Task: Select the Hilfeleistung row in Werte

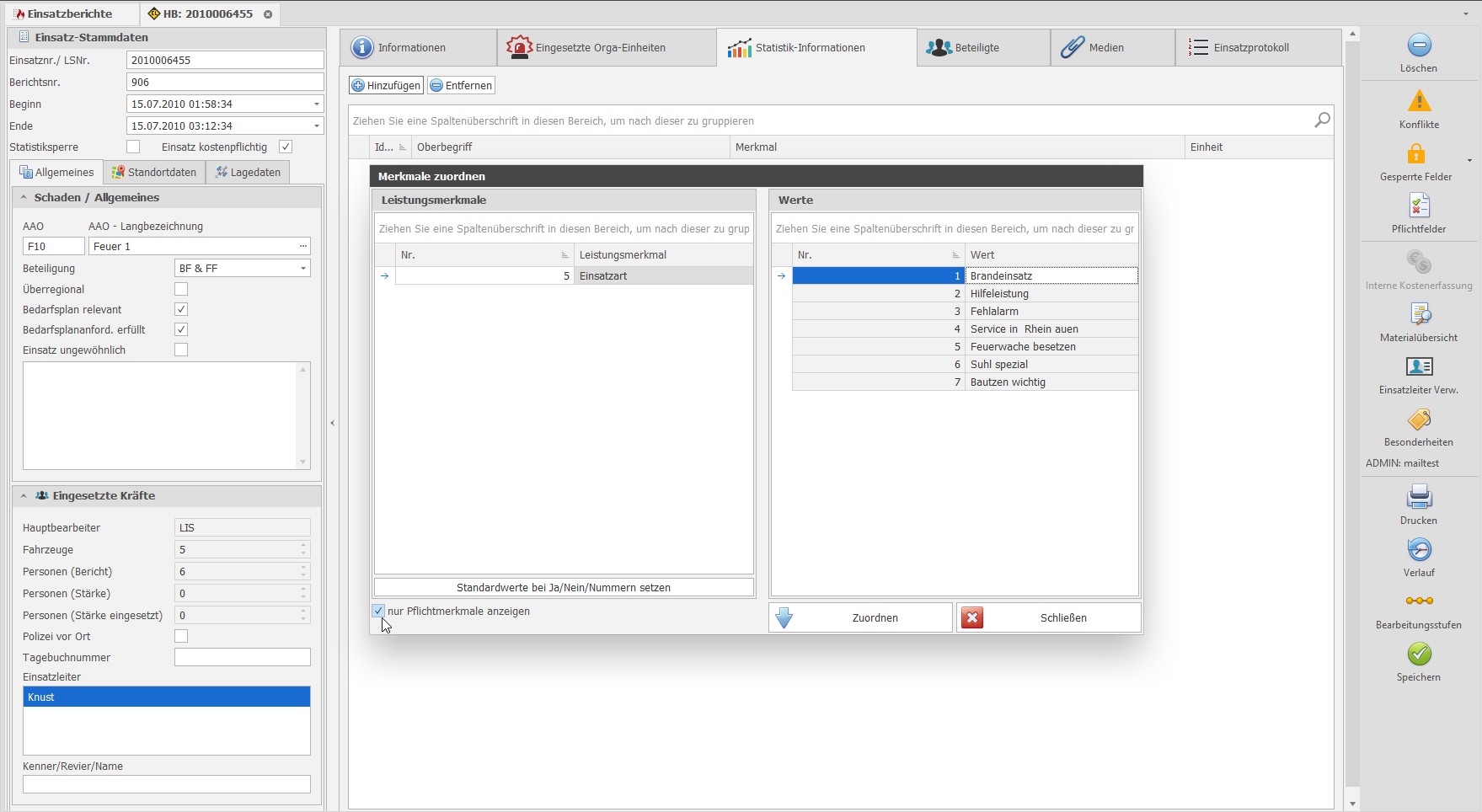Action: (999, 294)
